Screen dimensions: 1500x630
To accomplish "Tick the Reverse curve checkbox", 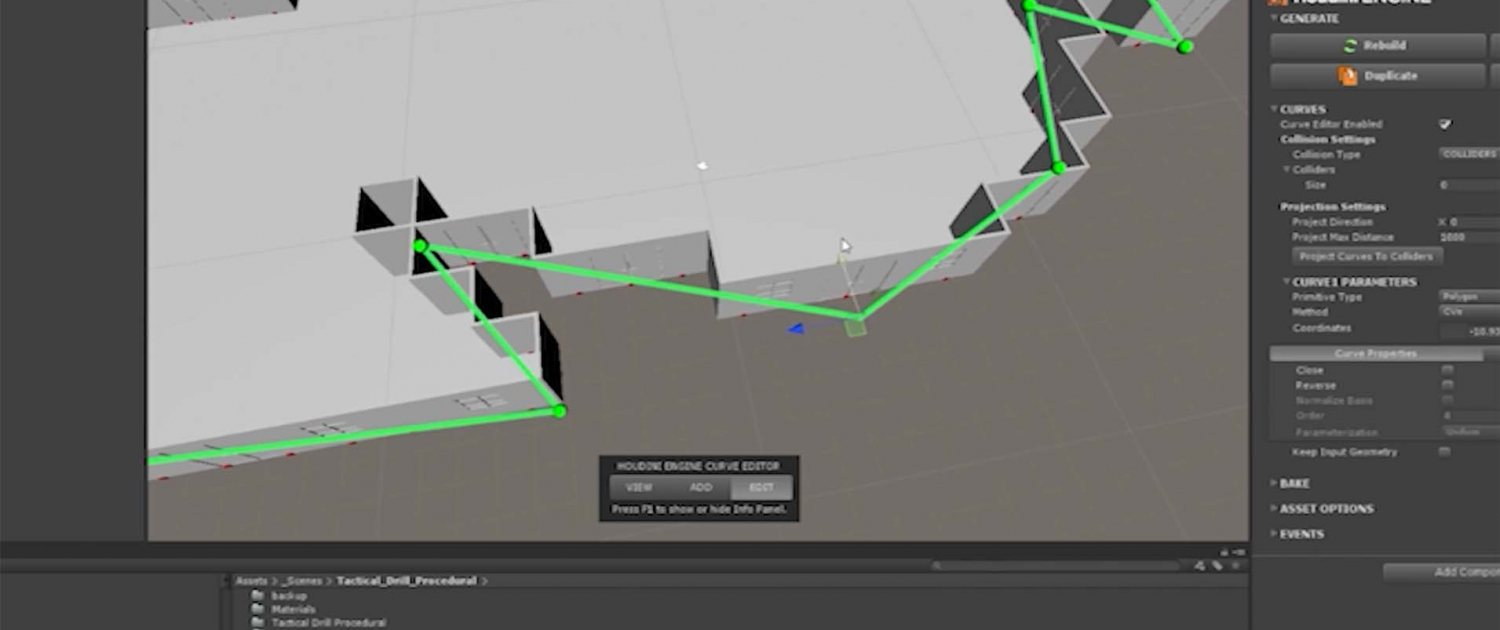I will click(x=1446, y=385).
